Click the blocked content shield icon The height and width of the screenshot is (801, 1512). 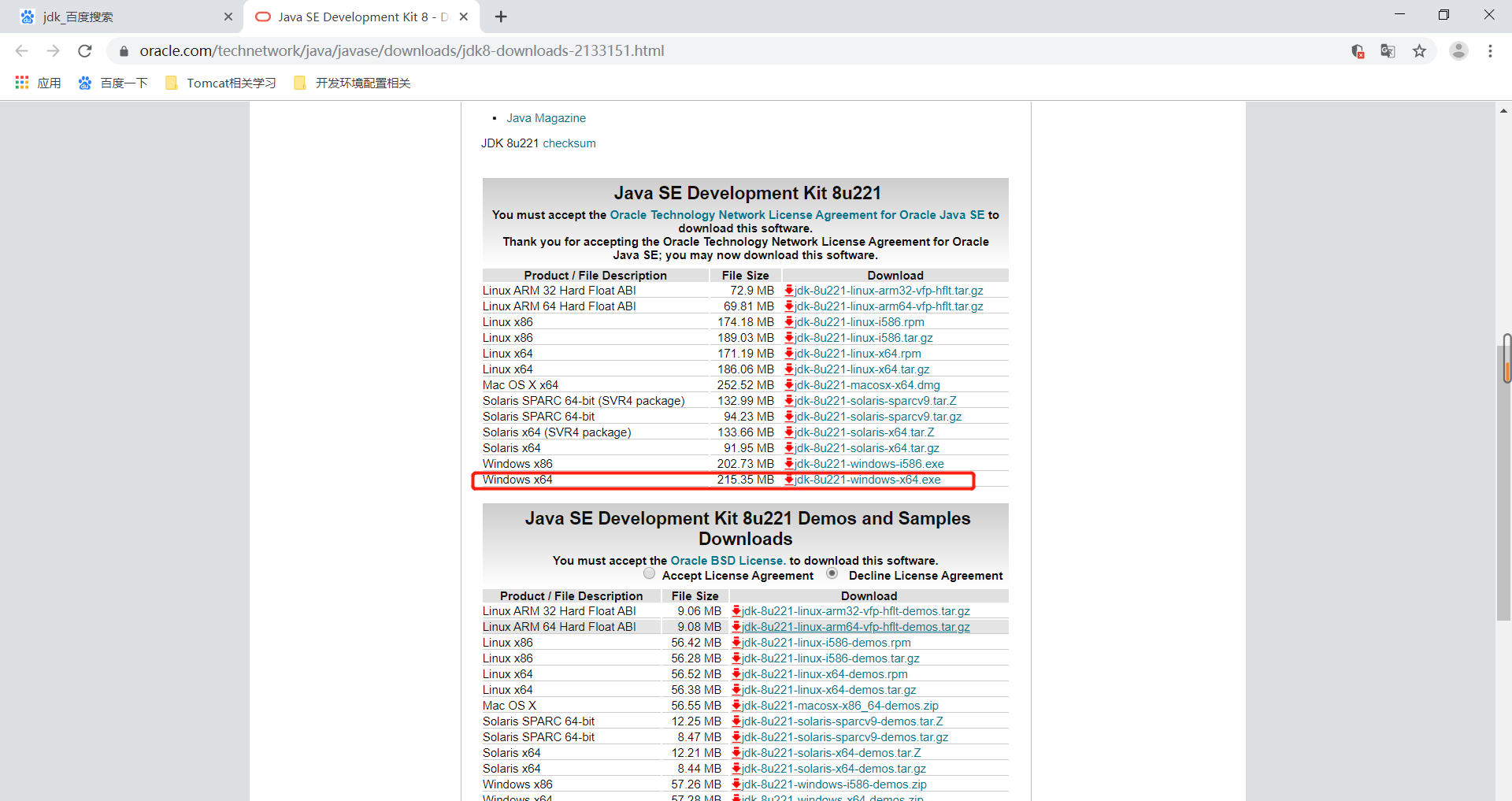point(1358,51)
